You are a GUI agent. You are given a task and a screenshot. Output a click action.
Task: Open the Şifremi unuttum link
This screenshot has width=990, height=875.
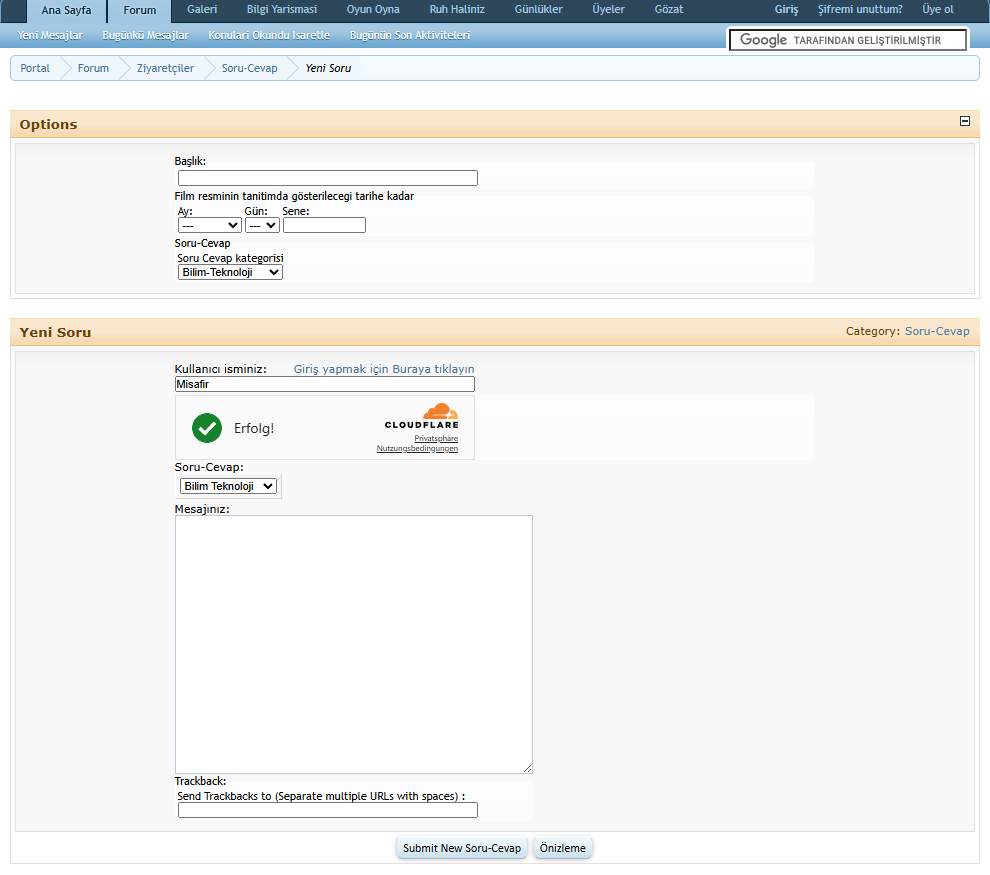tap(860, 10)
